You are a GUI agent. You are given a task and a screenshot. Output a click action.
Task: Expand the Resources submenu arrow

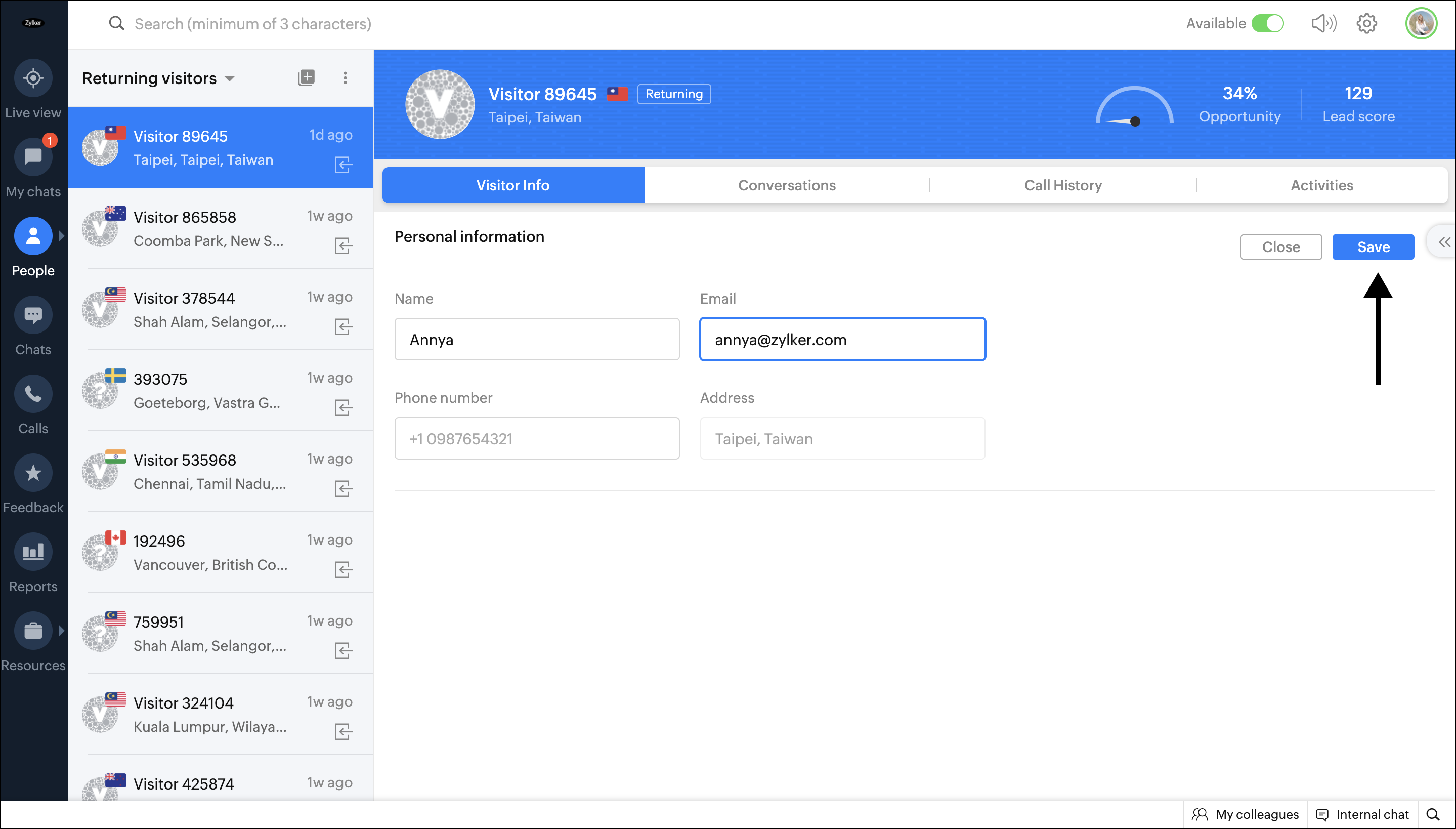[61, 631]
